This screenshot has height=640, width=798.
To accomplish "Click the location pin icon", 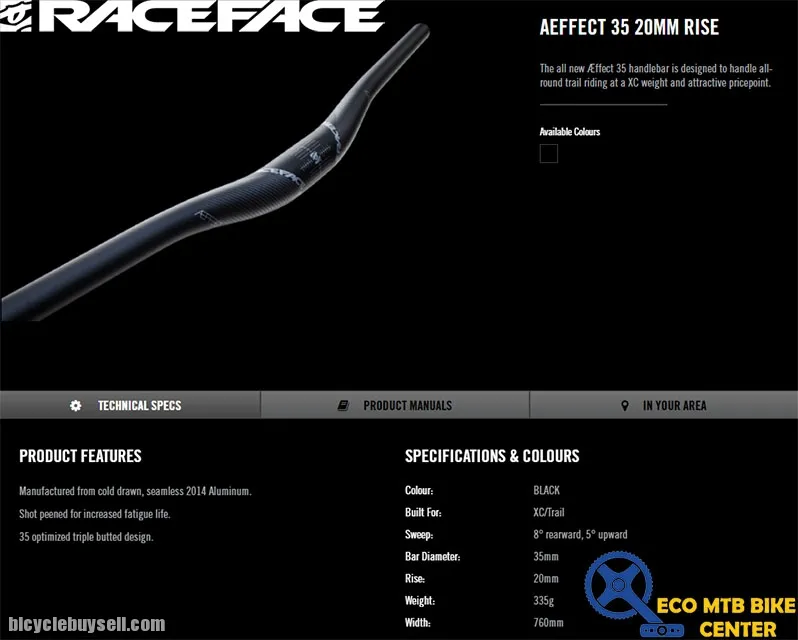I will tap(625, 406).
